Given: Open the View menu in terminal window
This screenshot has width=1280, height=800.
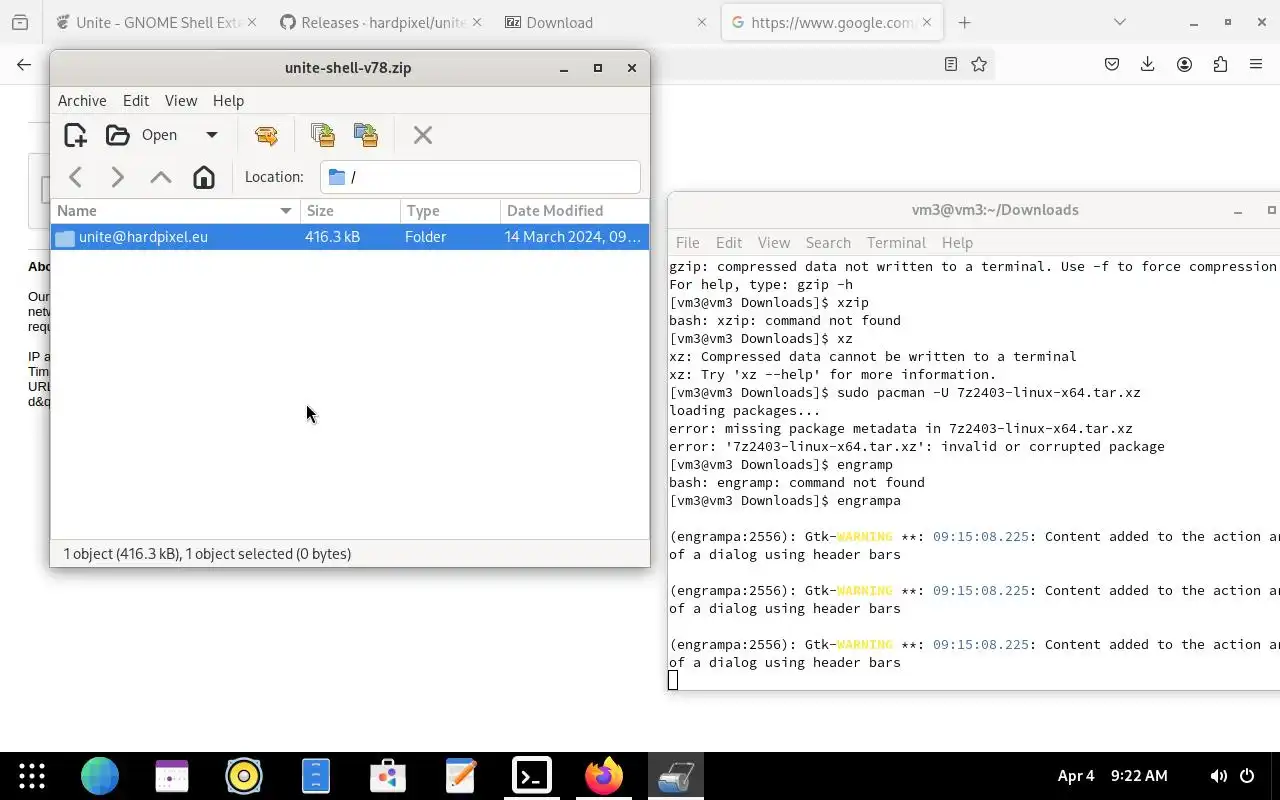Looking at the screenshot, I should (x=774, y=243).
